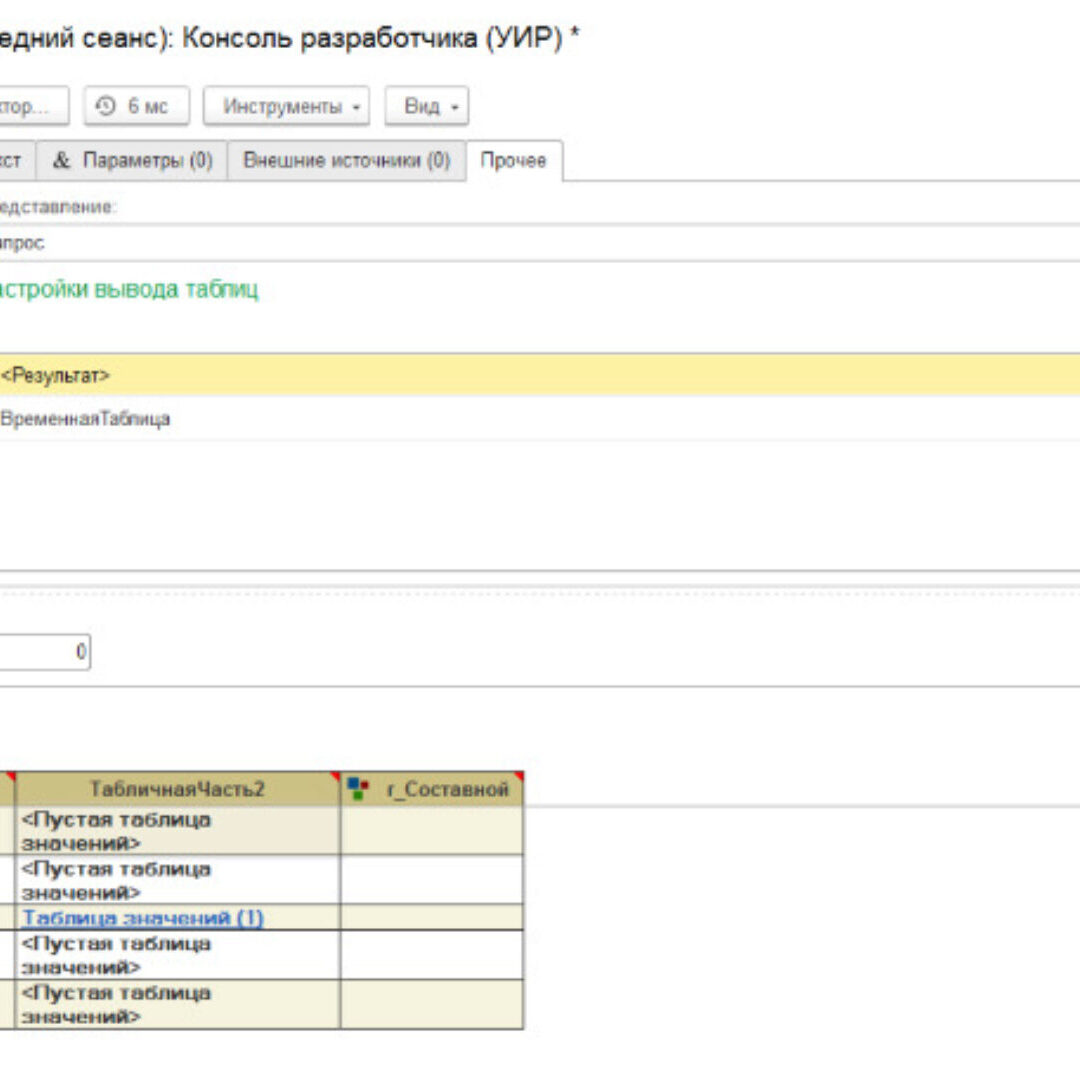Select the Прочее tab
This screenshot has height=1080, width=1080.
point(513,161)
